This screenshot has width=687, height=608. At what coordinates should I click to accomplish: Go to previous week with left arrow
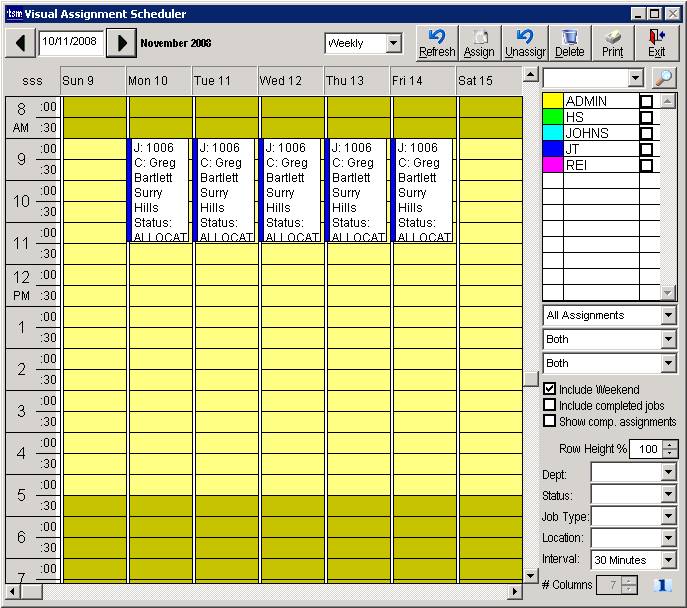20,43
